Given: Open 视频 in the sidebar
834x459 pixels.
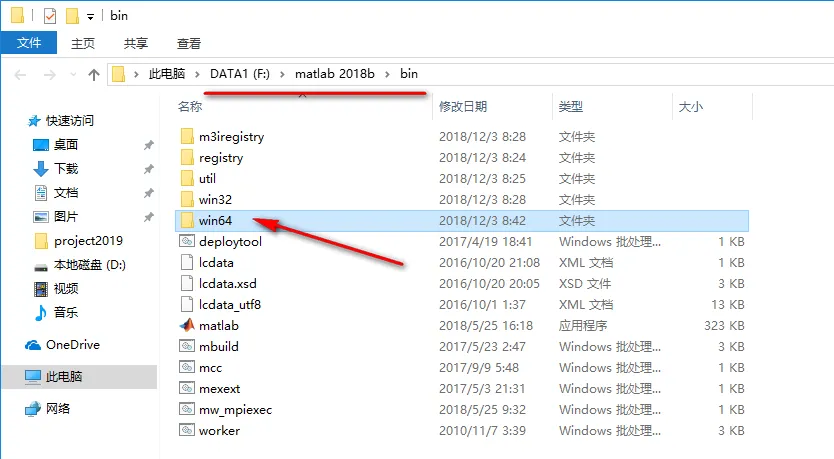Looking at the screenshot, I should tap(66, 289).
